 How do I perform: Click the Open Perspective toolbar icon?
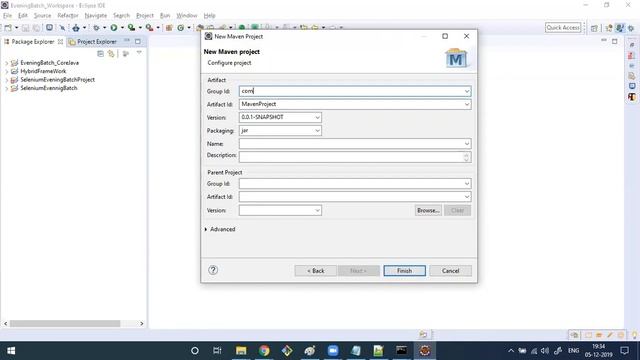click(x=594, y=28)
